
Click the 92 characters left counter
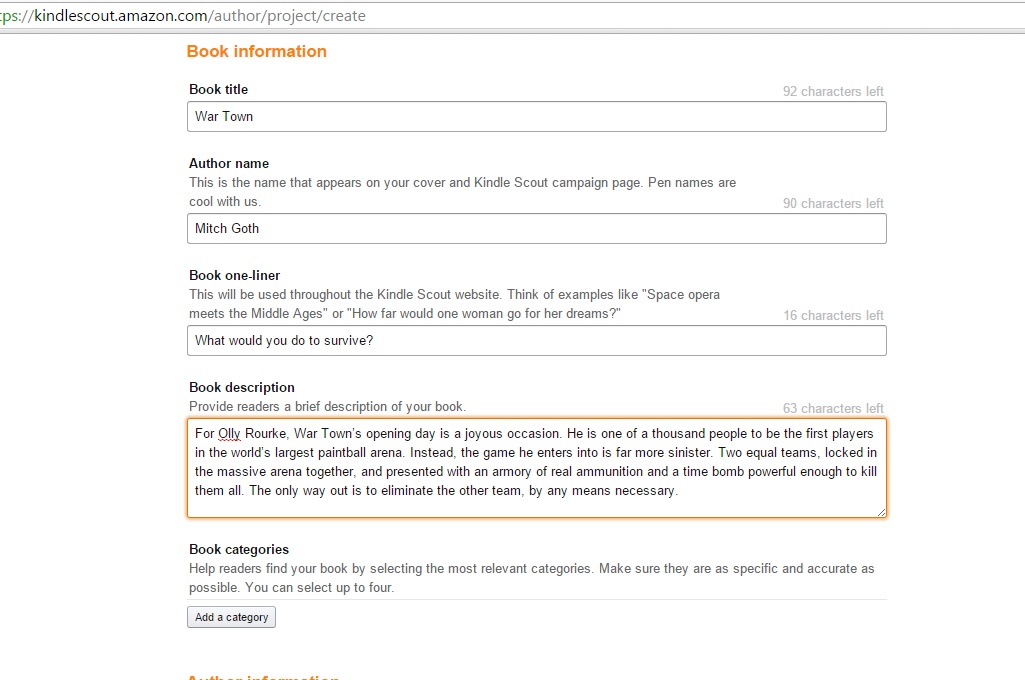coord(833,92)
